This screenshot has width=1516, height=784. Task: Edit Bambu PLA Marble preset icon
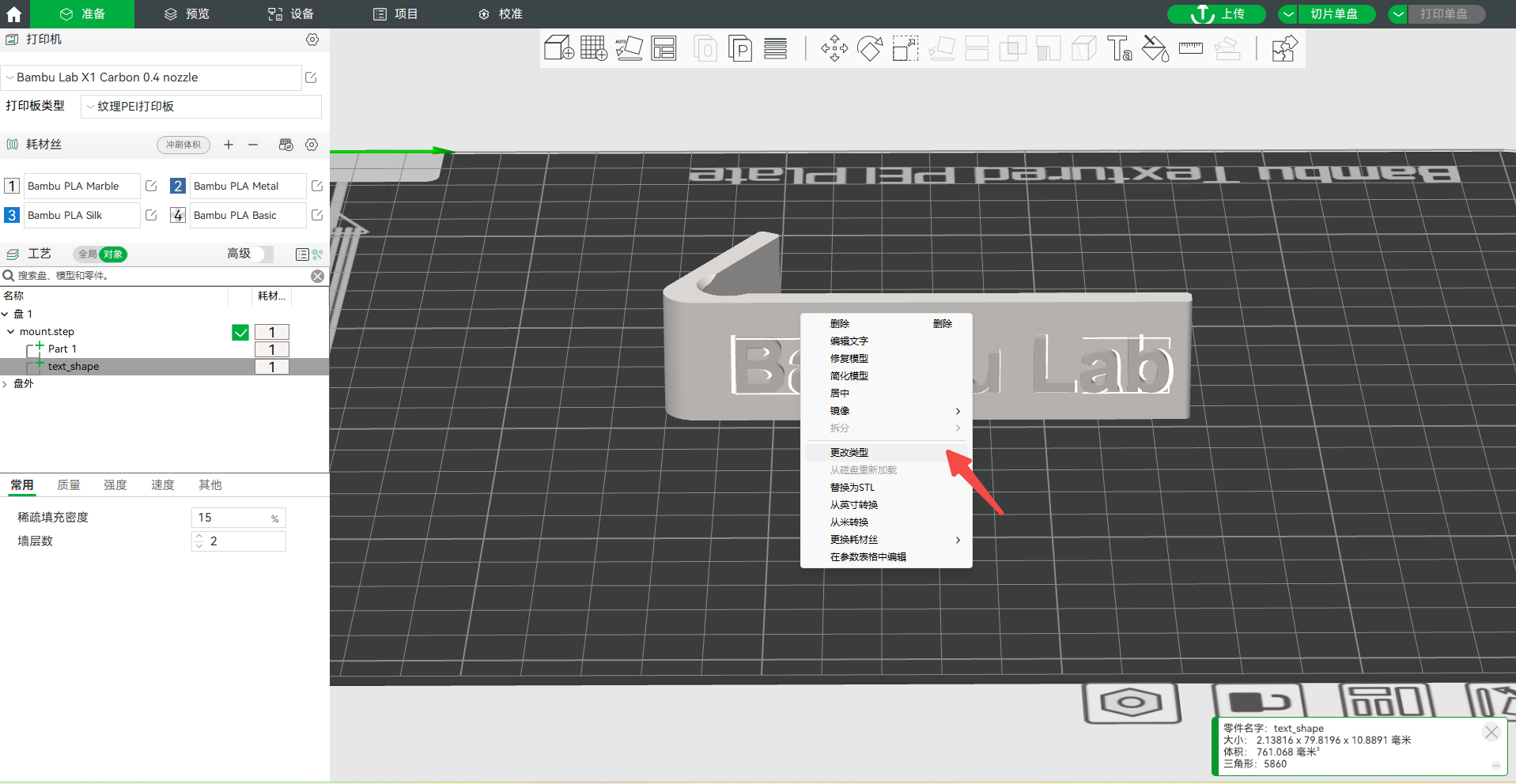(x=151, y=186)
